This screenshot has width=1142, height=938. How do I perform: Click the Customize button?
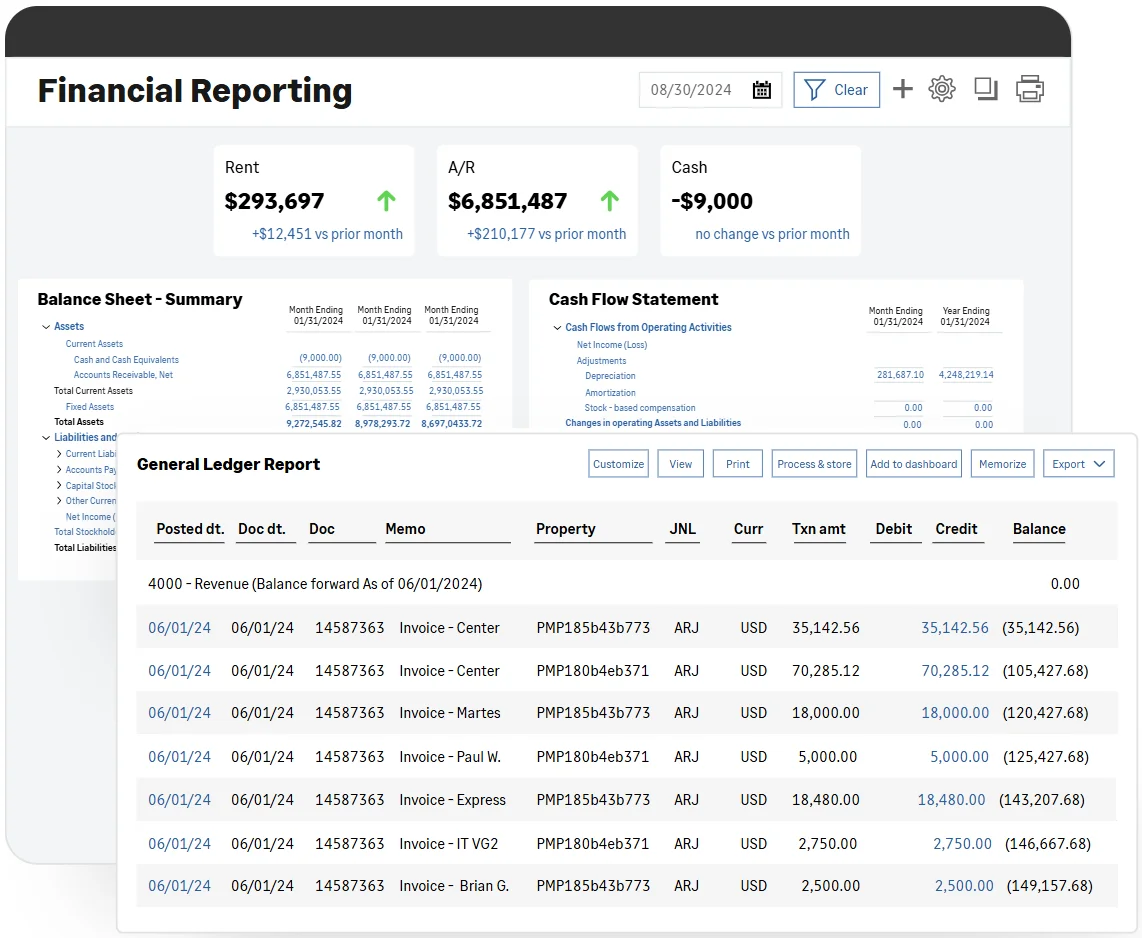coord(618,464)
